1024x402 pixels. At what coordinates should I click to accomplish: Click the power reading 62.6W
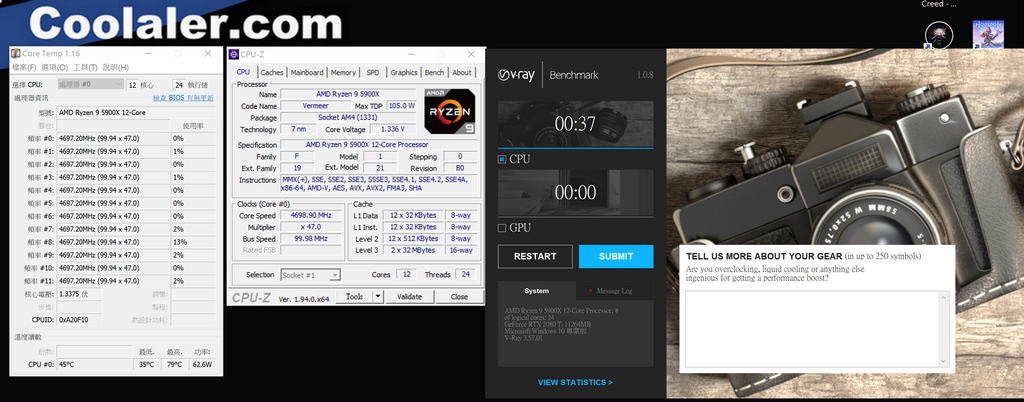(x=202, y=365)
